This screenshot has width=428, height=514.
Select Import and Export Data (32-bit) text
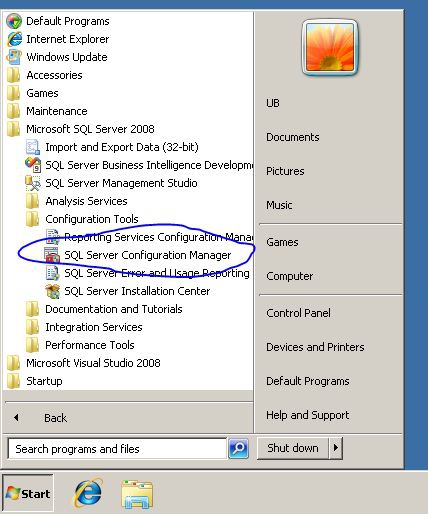point(122,147)
